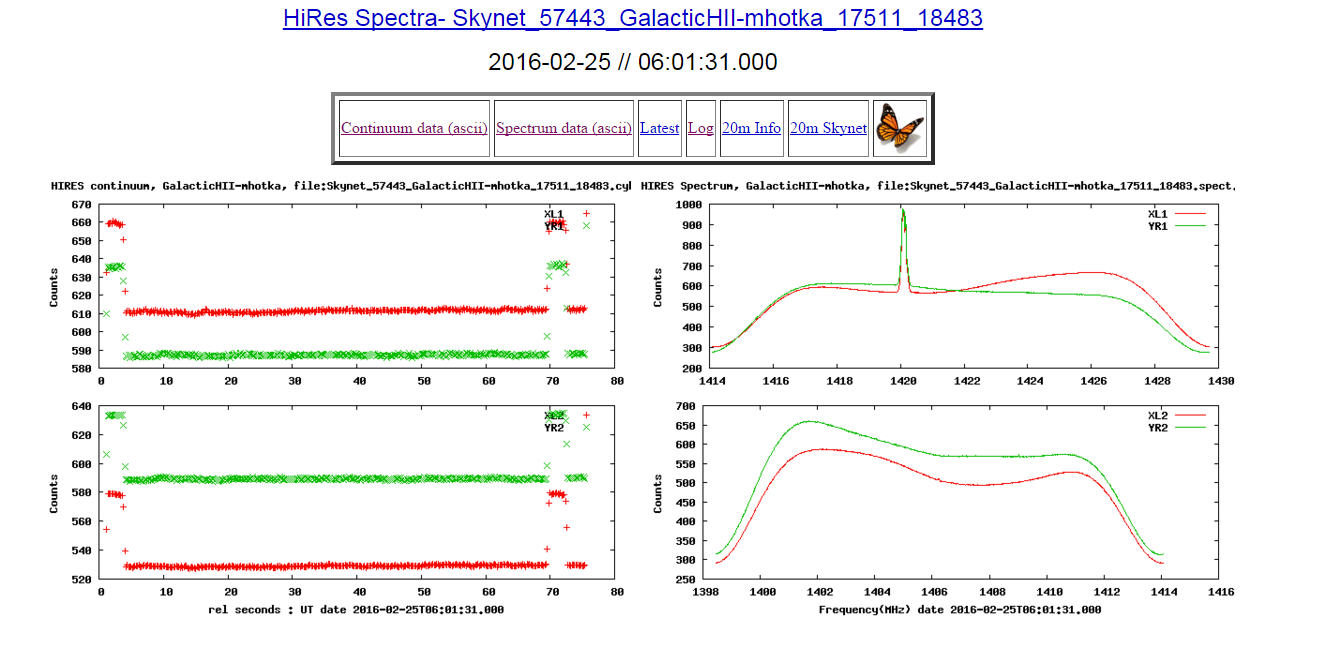Click the XL1 legend entry in top spectrum plot

tap(1177, 214)
